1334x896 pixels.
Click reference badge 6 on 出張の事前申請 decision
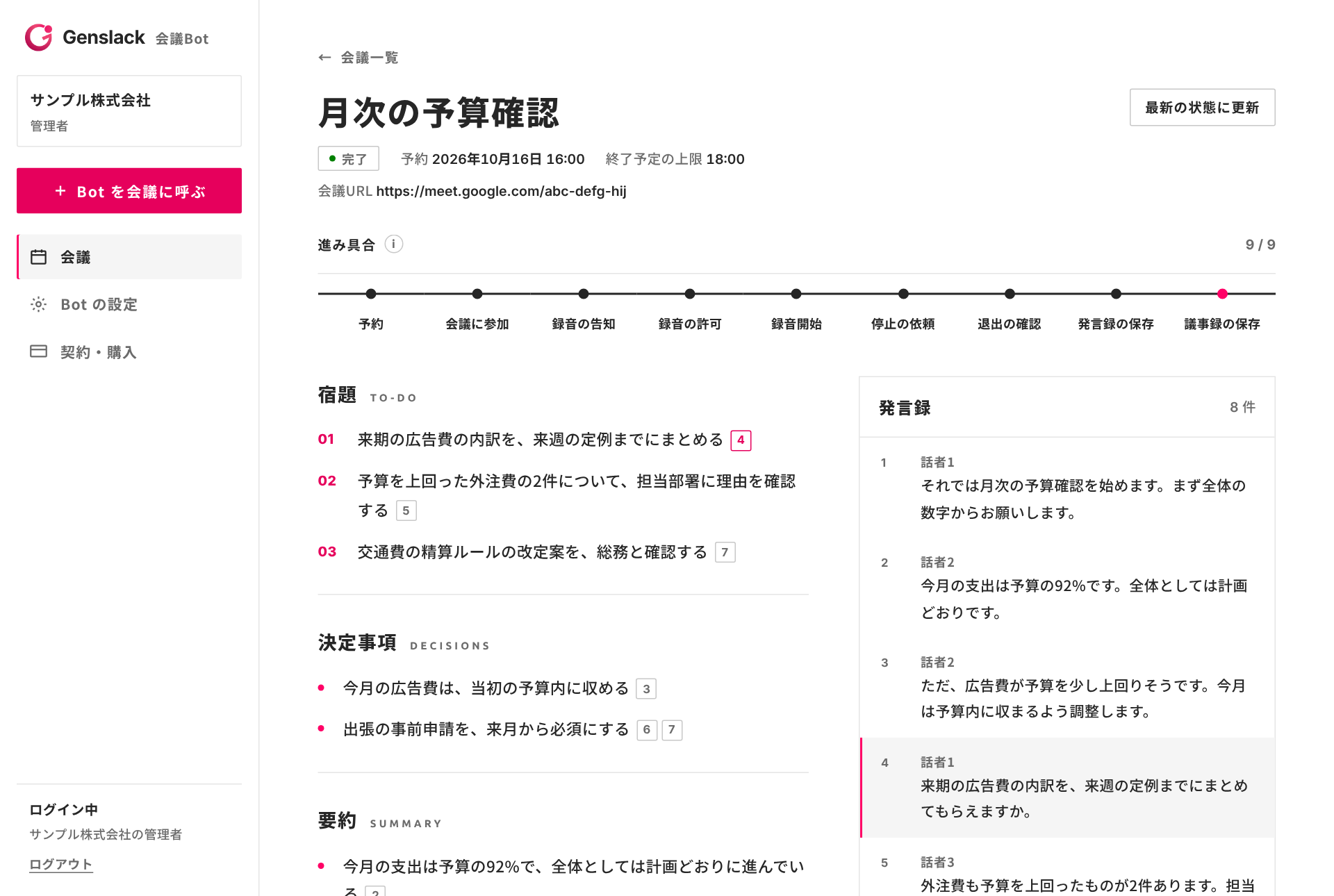(647, 730)
